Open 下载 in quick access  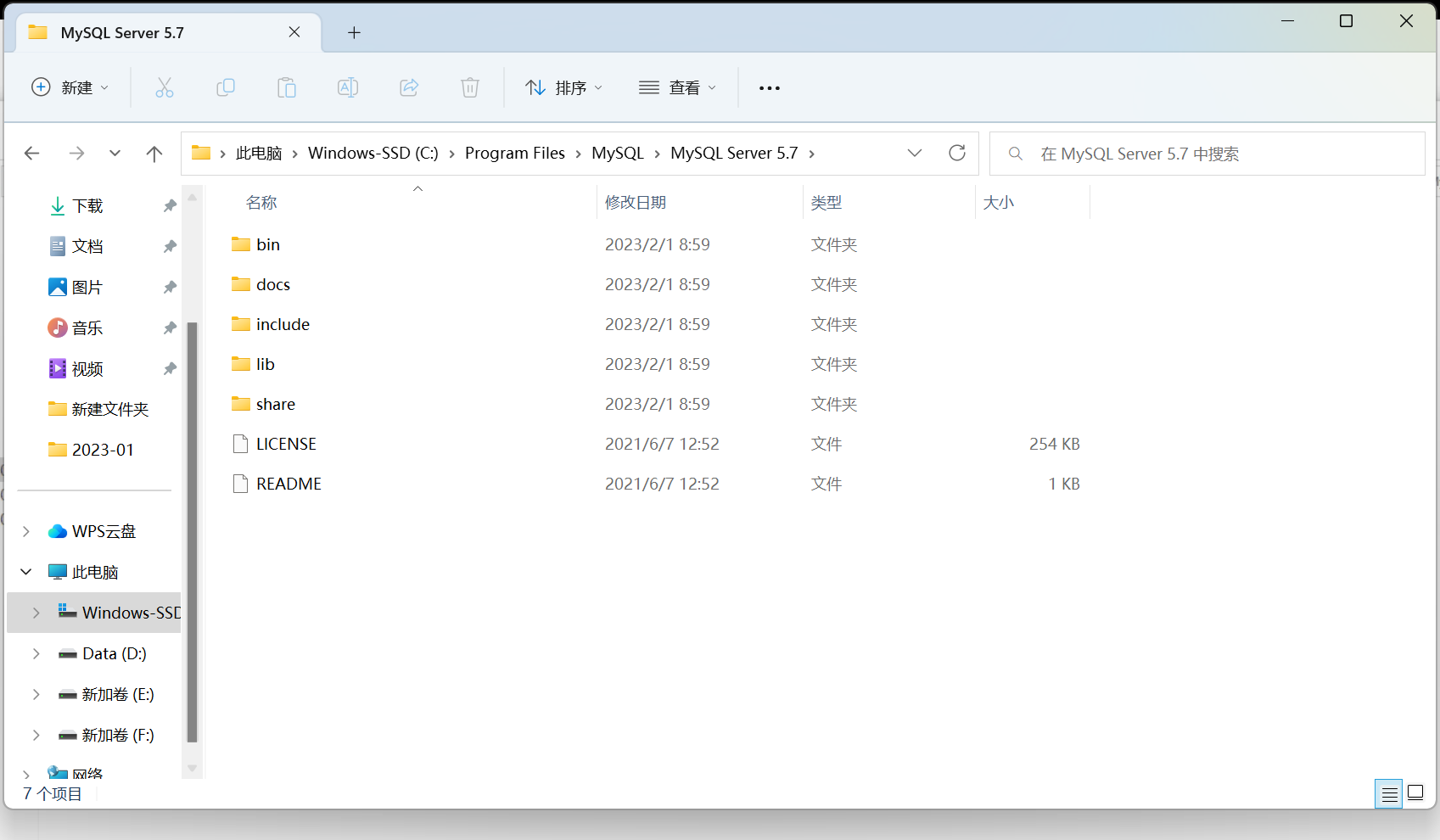point(87,205)
